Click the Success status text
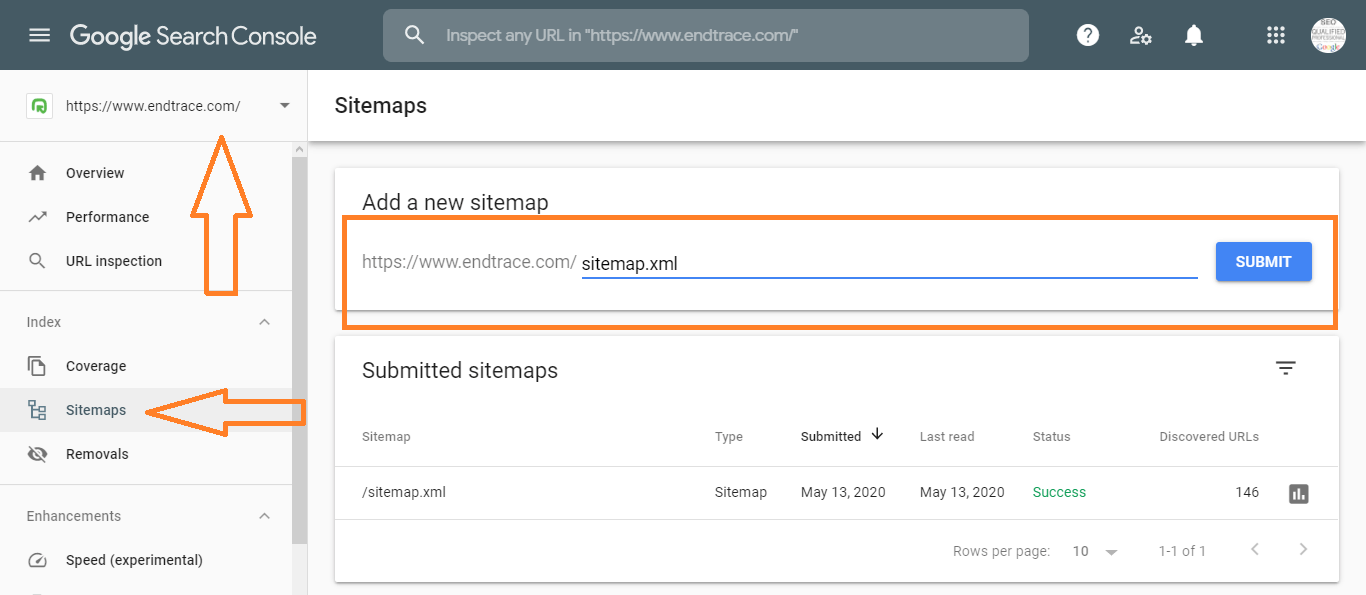Viewport: 1366px width, 595px height. point(1059,492)
